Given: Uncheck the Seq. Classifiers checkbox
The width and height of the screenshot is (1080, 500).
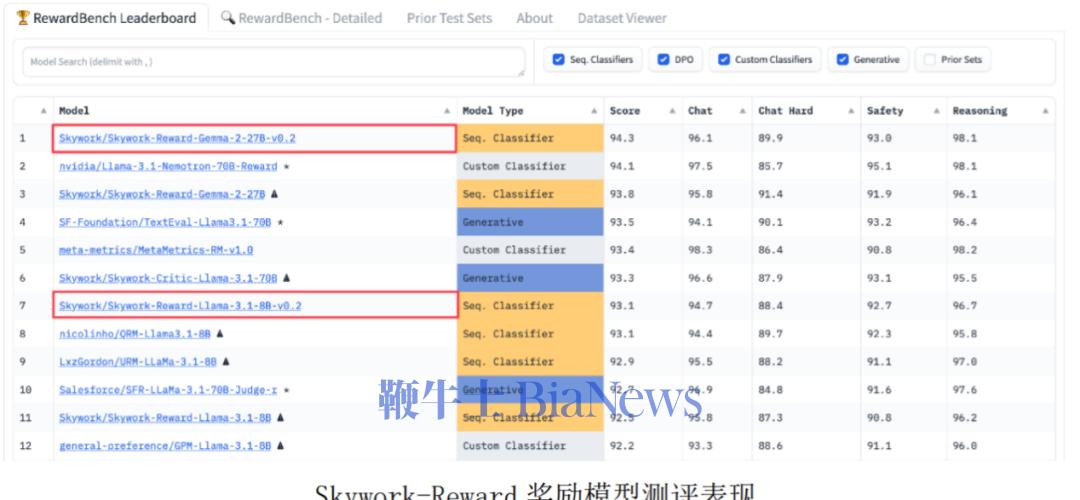Looking at the screenshot, I should 559,60.
